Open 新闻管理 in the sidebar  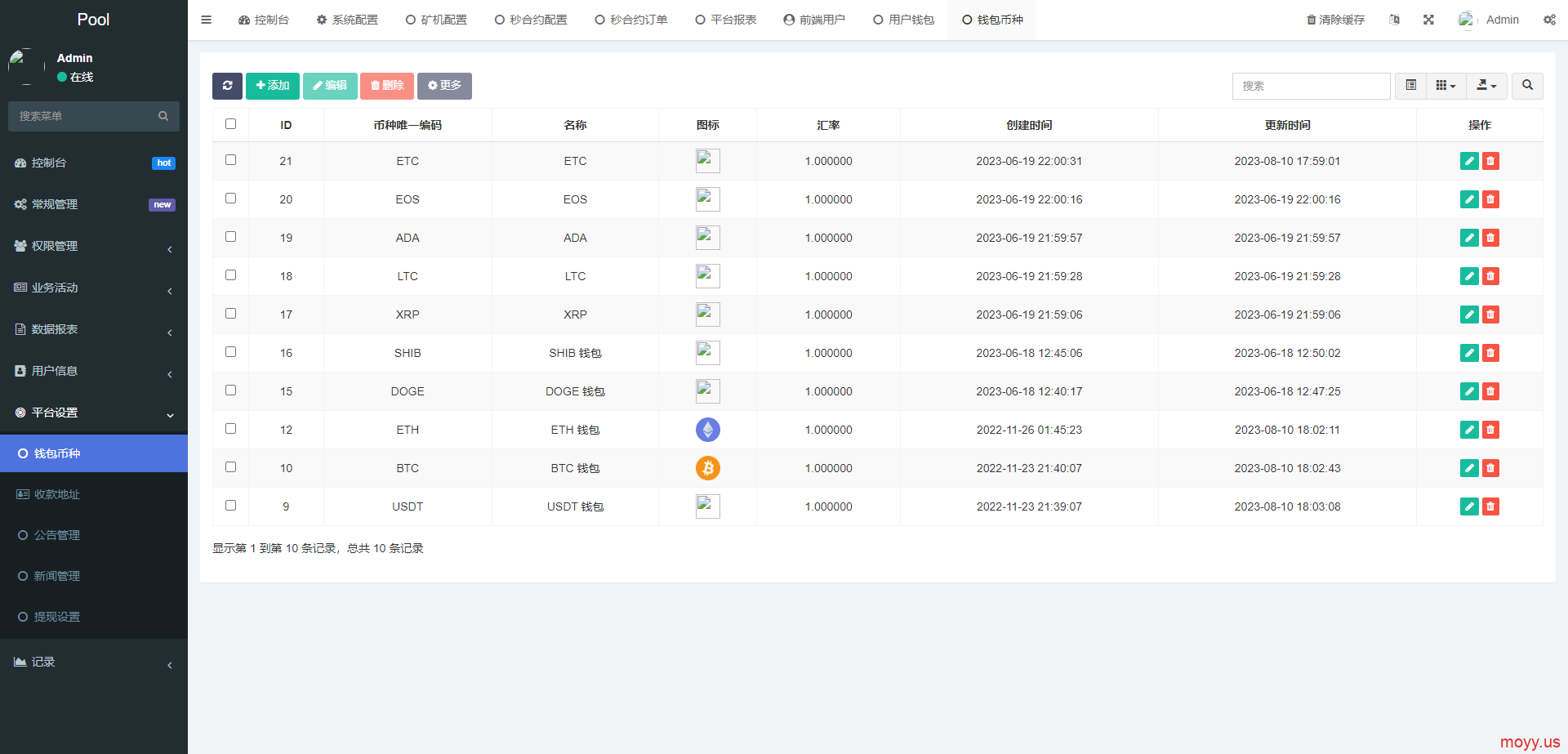click(94, 576)
